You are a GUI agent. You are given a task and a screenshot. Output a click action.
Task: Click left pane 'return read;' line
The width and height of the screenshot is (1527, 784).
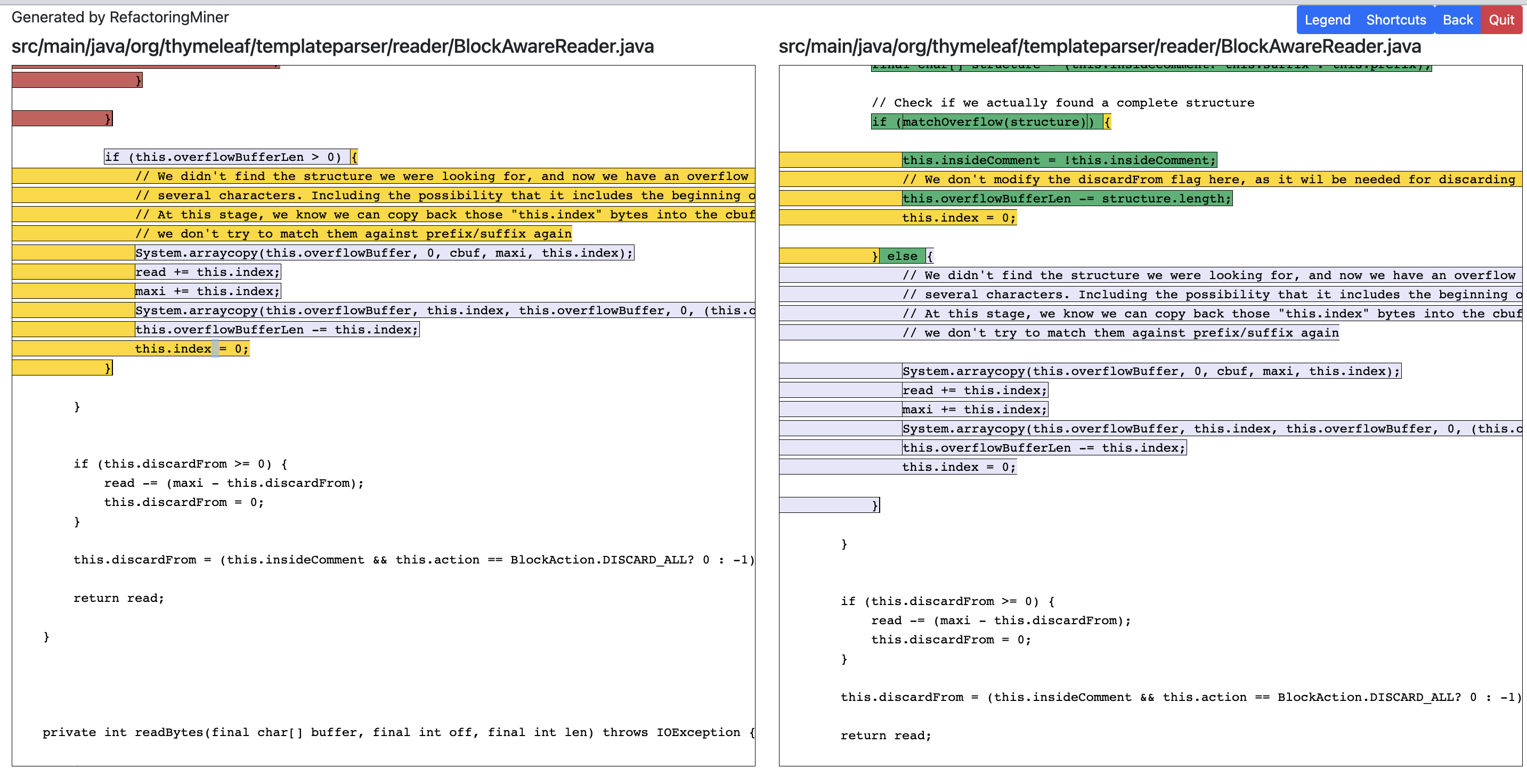(119, 598)
